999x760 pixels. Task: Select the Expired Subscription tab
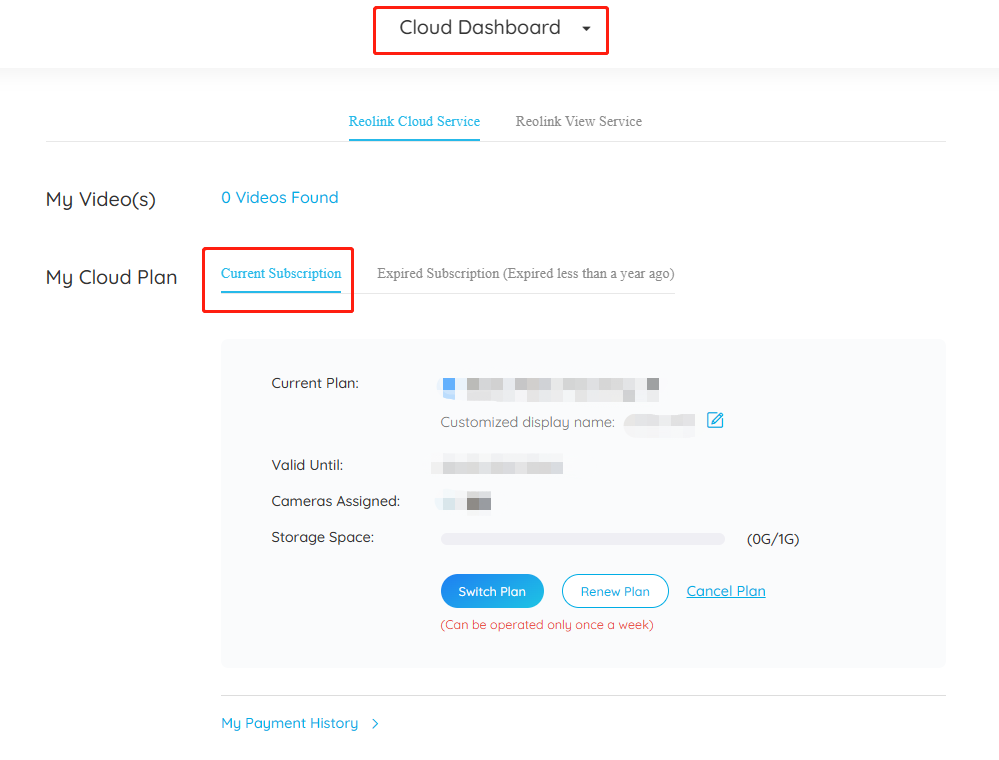(526, 273)
